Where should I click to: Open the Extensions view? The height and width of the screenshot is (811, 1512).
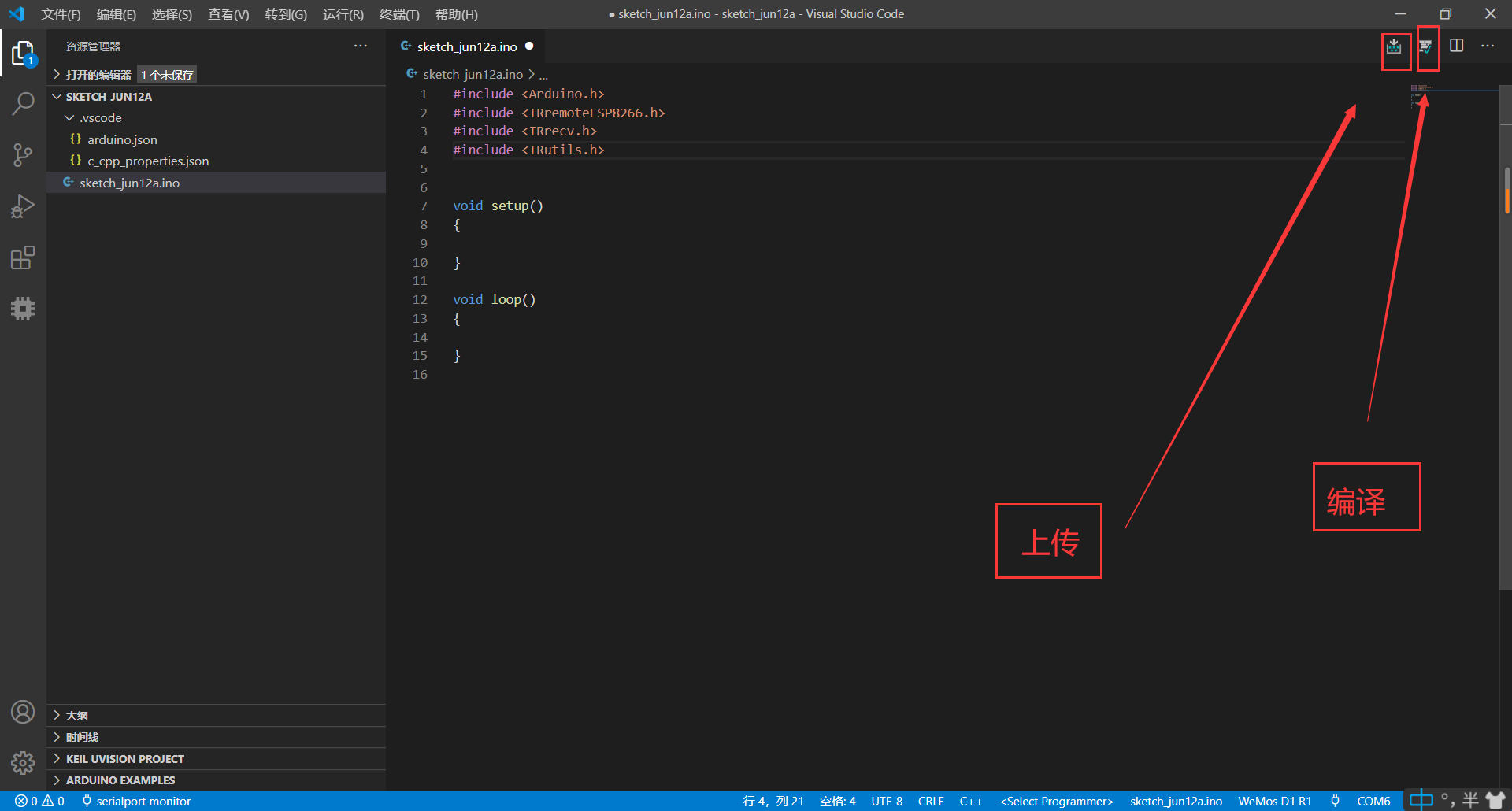pyautogui.click(x=23, y=257)
